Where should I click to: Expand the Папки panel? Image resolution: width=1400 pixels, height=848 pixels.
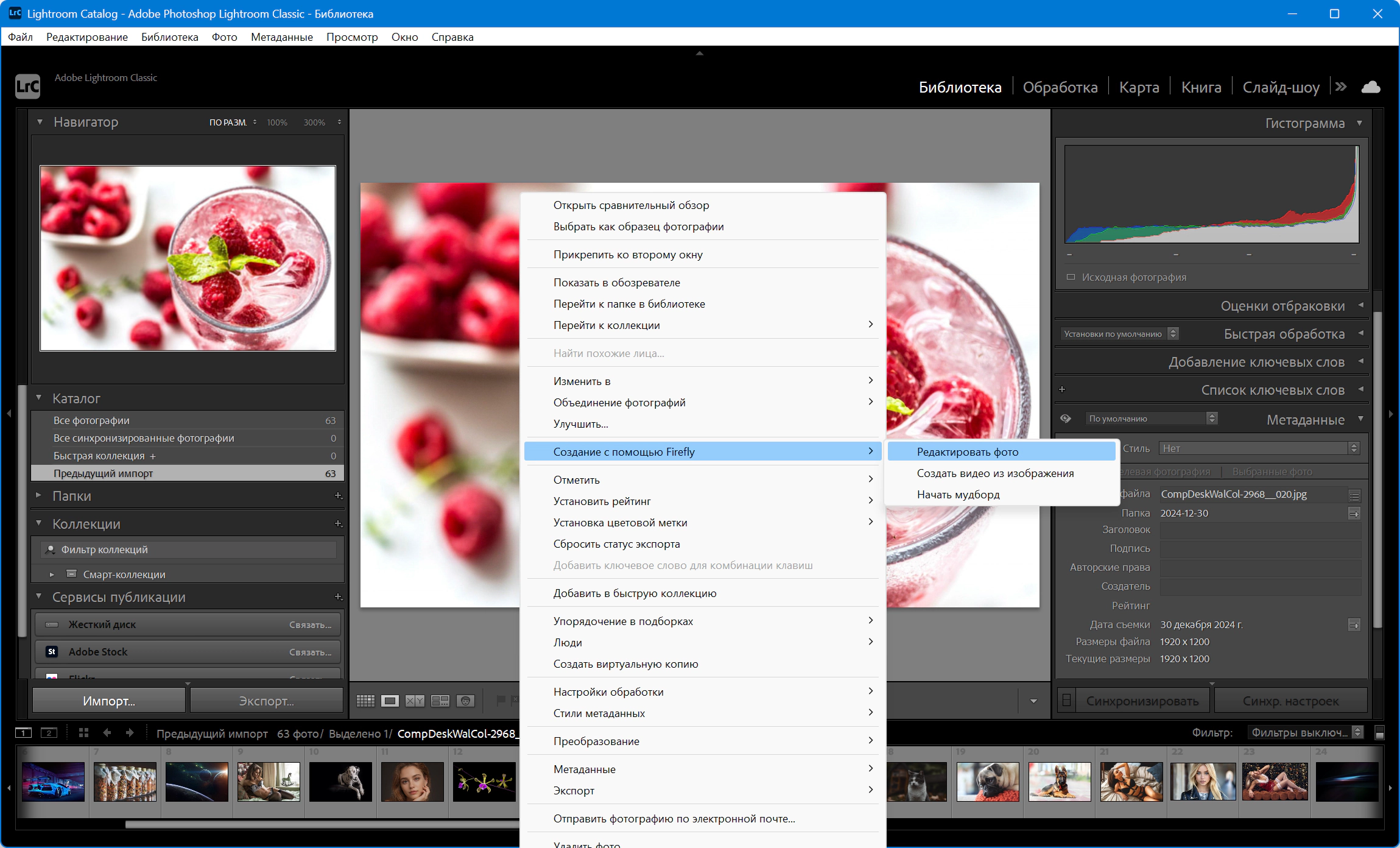pyautogui.click(x=38, y=495)
